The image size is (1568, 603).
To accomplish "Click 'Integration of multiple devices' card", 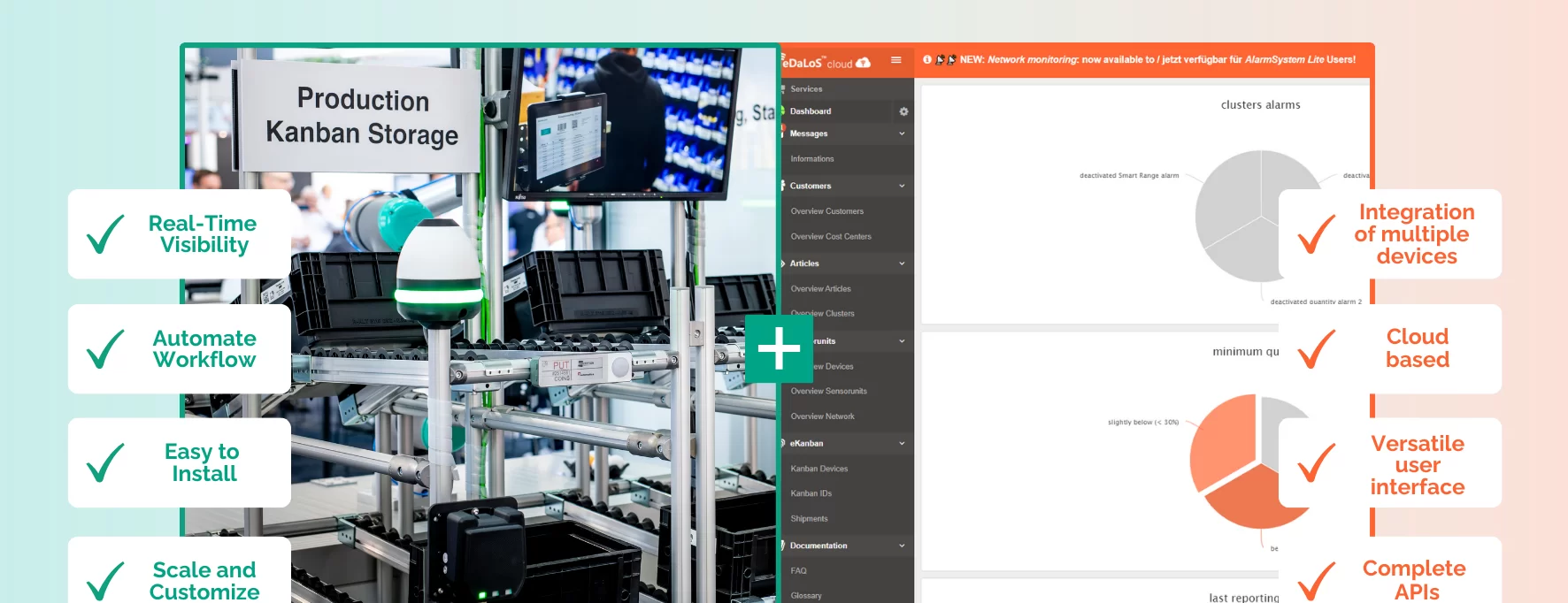I will pos(1390,234).
